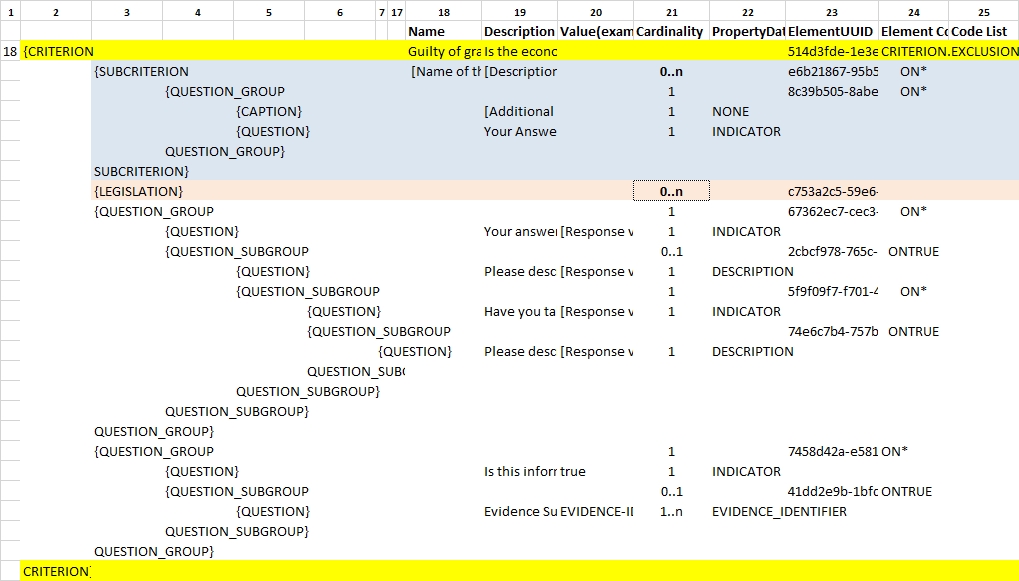
Task: Click the 1..n cardinality cell
Action: 671,511
